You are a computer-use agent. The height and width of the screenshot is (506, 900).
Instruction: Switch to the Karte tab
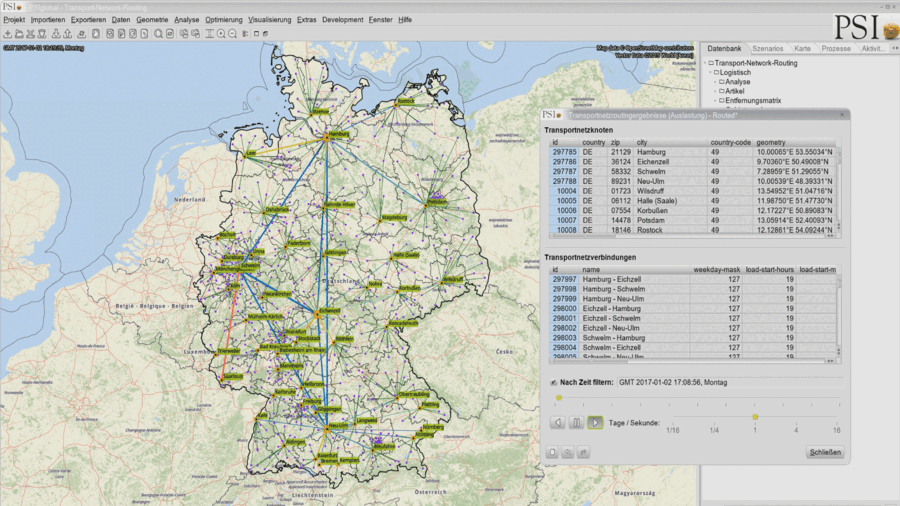coord(802,48)
